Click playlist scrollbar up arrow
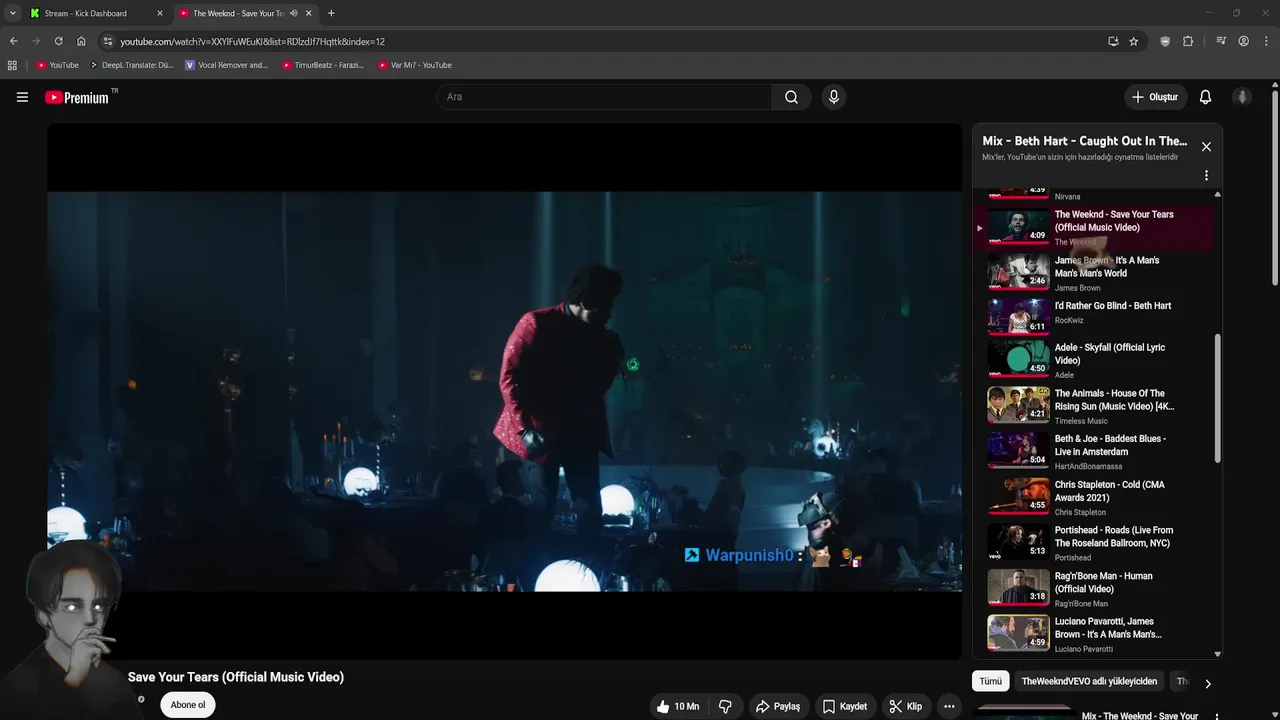 1217,194
